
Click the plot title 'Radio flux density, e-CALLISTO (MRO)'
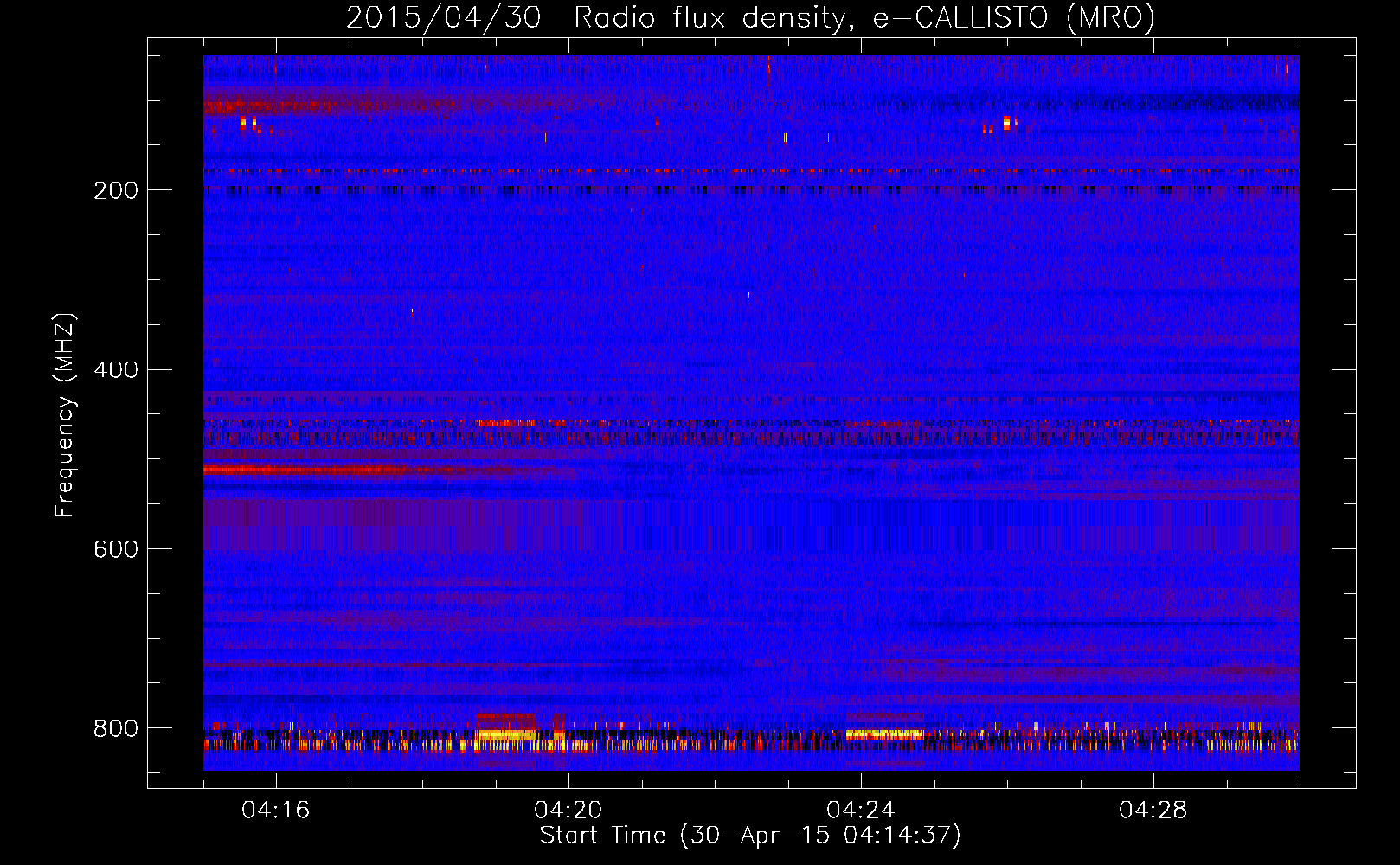pyautogui.click(x=864, y=17)
